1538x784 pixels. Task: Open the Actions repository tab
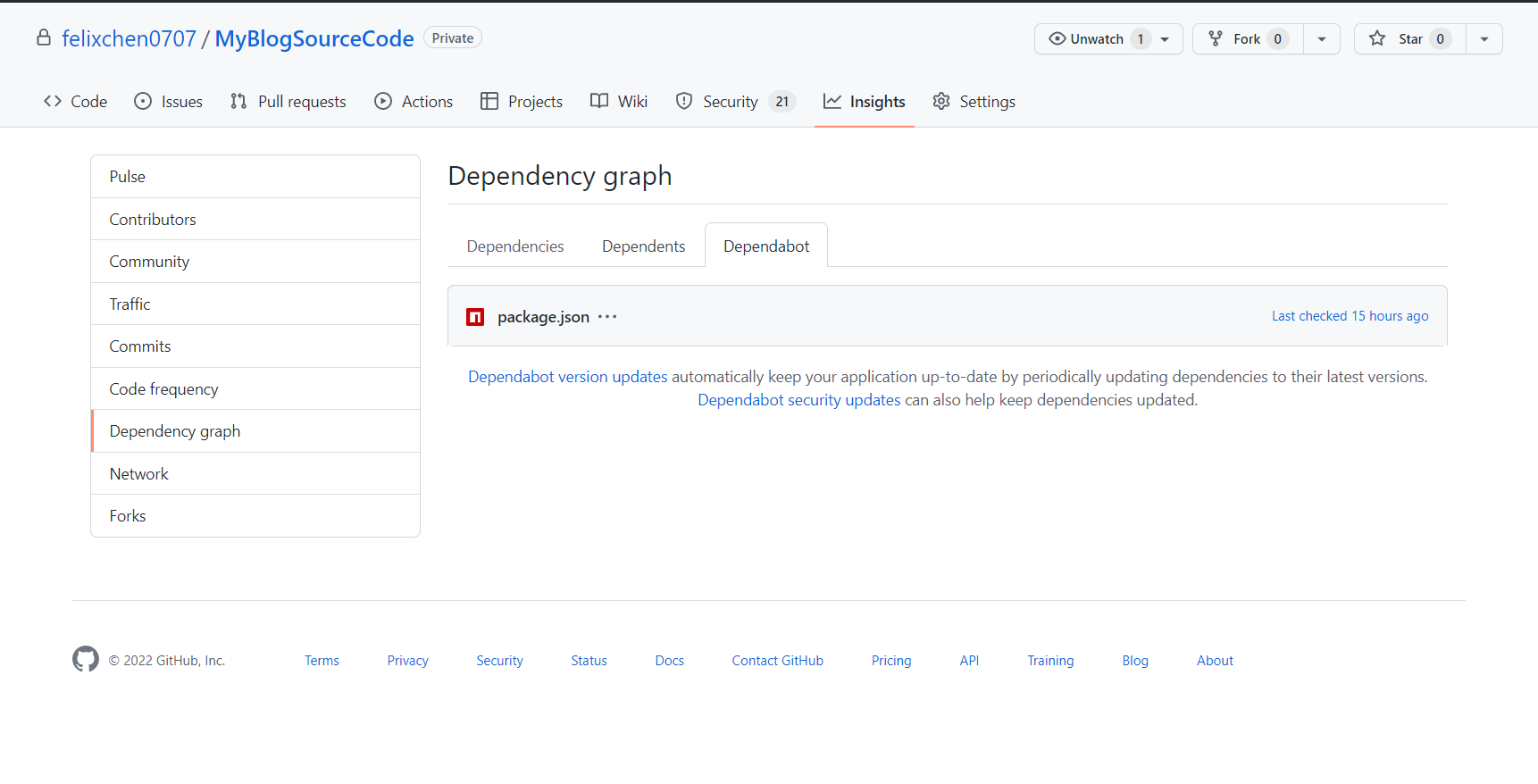pos(414,102)
